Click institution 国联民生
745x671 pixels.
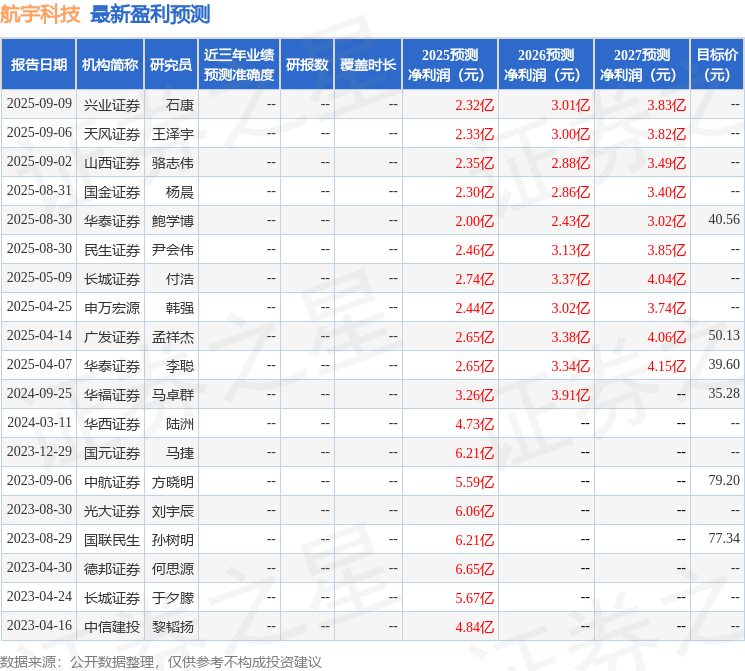[x=112, y=540]
